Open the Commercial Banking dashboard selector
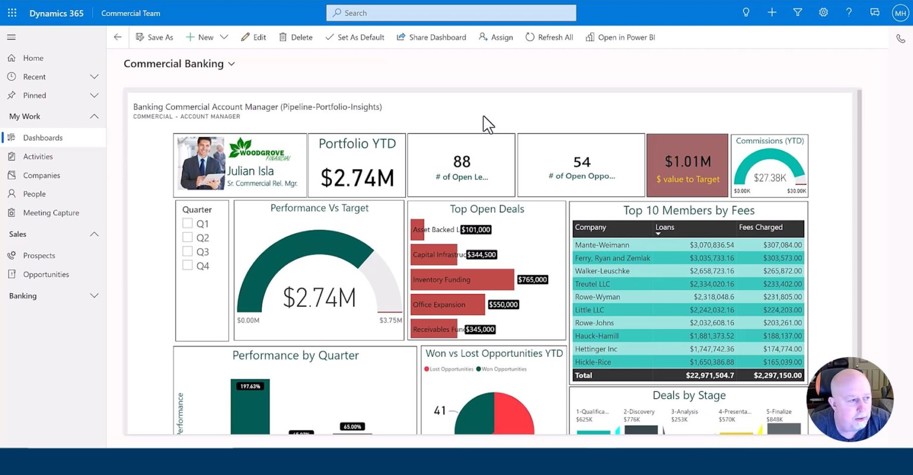Screen dimensions: 913x475 point(179,63)
